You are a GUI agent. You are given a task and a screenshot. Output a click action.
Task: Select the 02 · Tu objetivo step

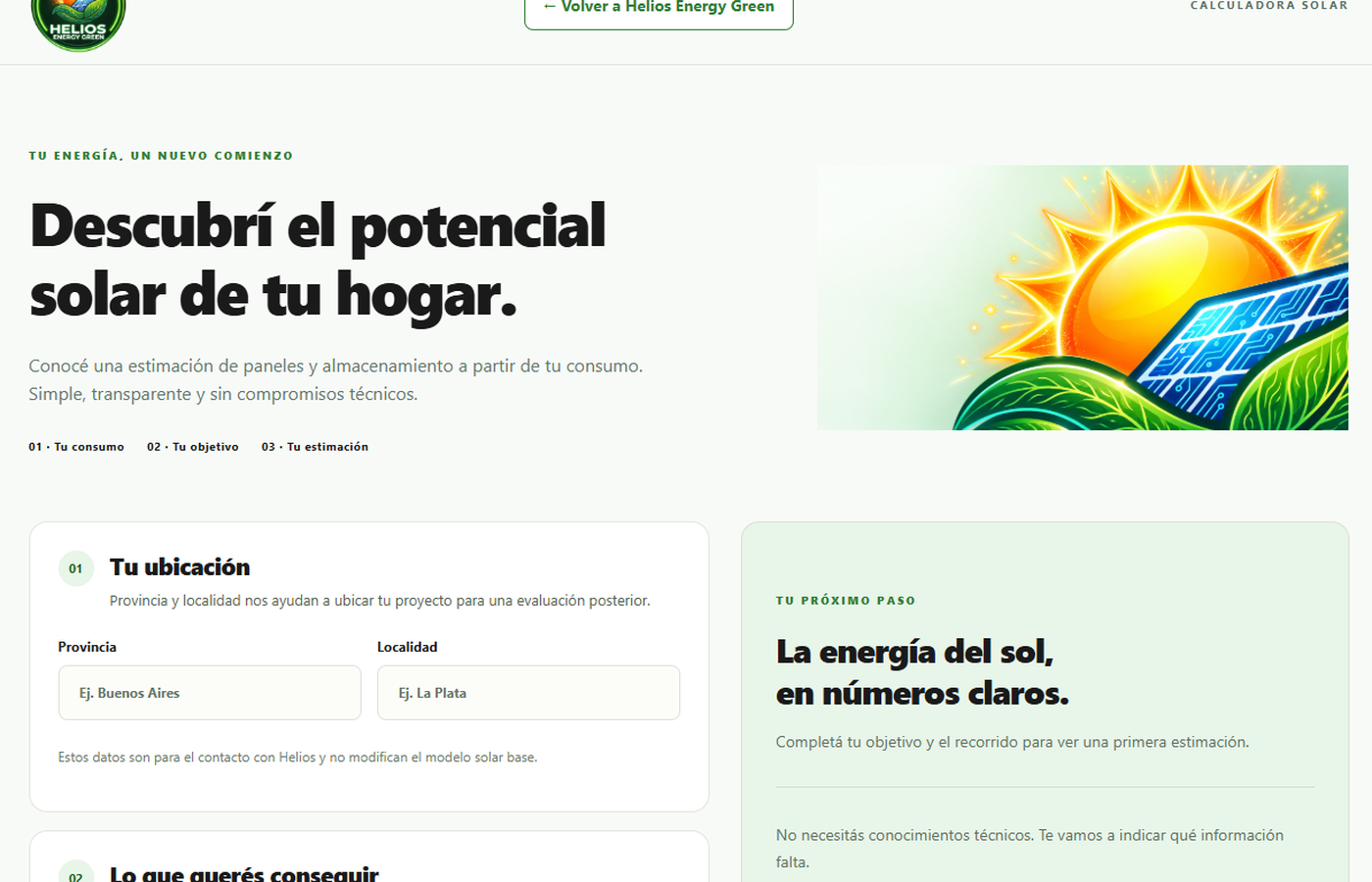coord(193,447)
